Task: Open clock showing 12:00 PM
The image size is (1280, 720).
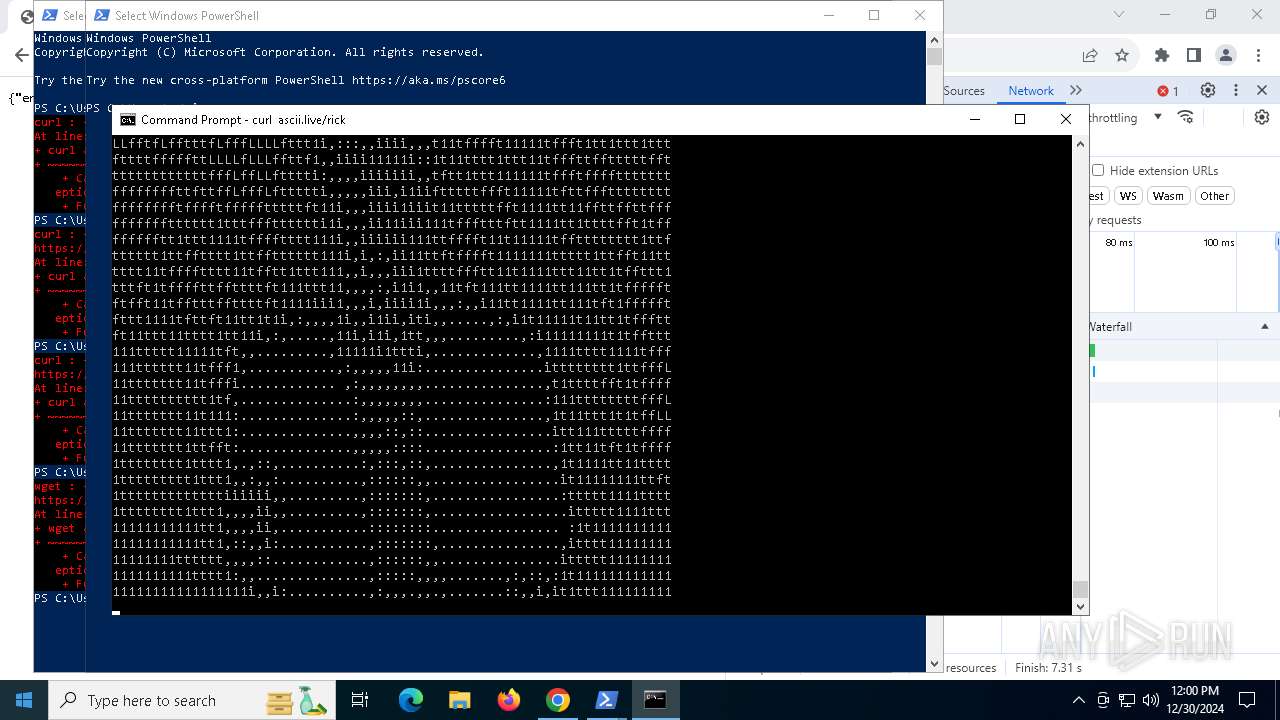Action: pyautogui.click(x=1194, y=699)
